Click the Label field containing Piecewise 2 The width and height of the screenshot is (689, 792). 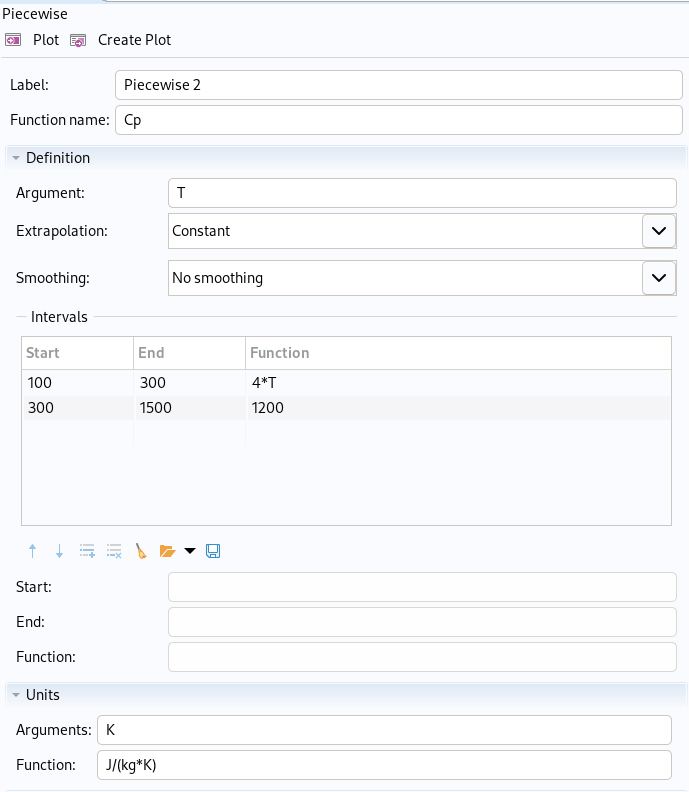coord(398,85)
